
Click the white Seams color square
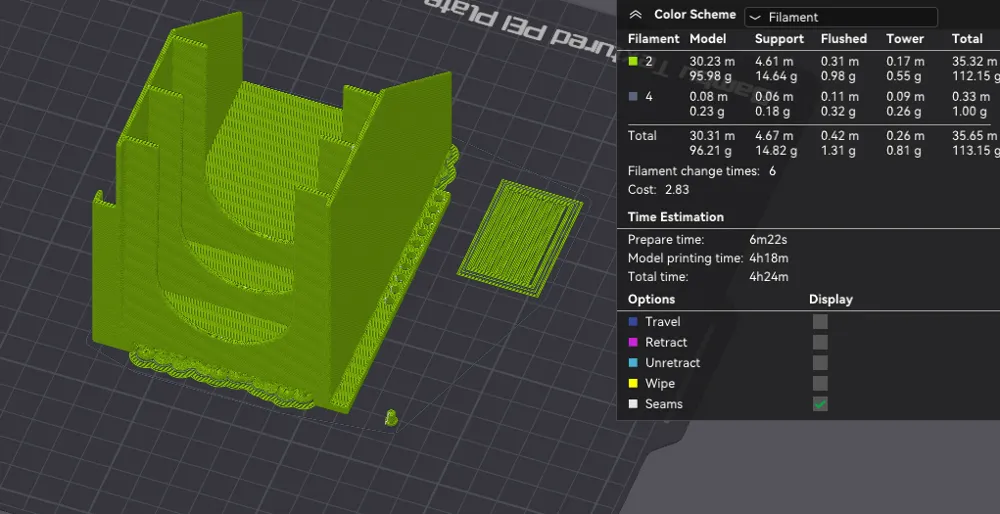[x=633, y=404]
